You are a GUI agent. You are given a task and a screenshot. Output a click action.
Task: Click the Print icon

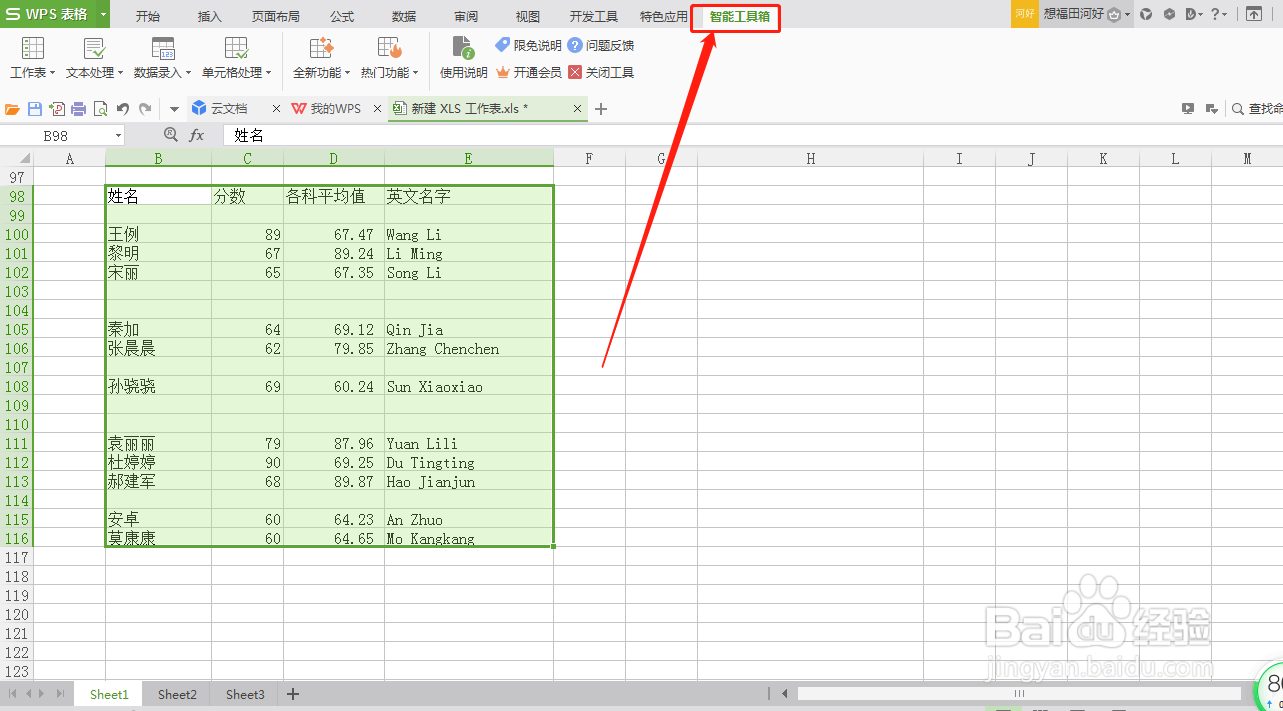point(78,109)
